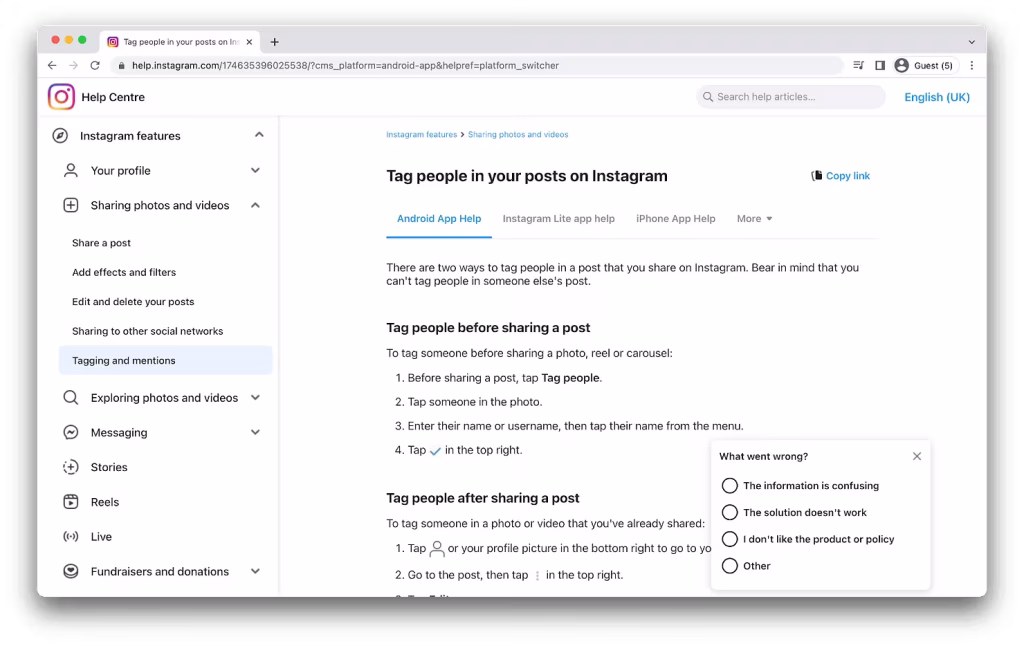Click the Stories icon in sidebar

tap(71, 467)
